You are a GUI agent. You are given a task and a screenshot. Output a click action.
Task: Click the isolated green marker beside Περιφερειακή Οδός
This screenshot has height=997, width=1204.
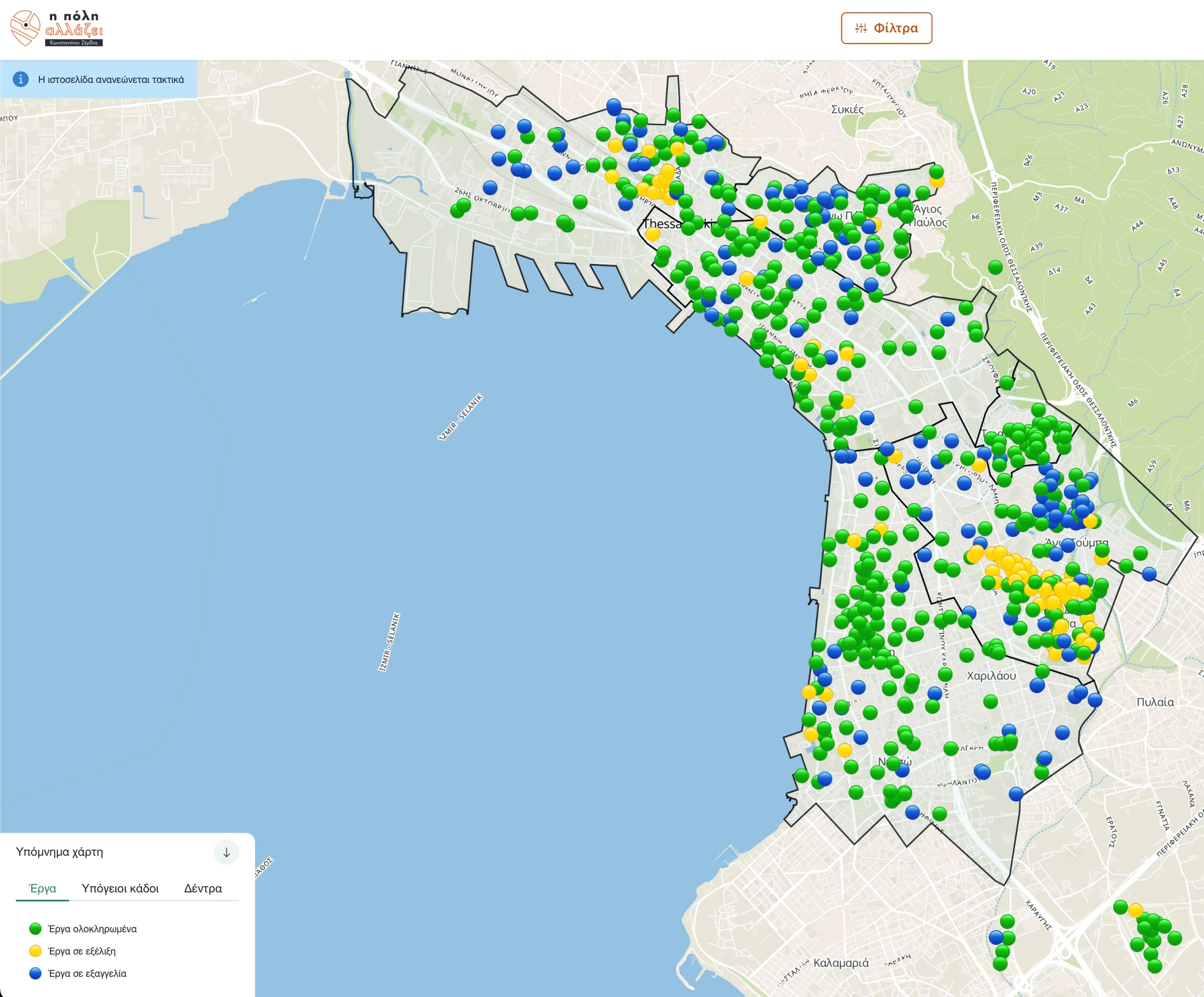coord(995,267)
